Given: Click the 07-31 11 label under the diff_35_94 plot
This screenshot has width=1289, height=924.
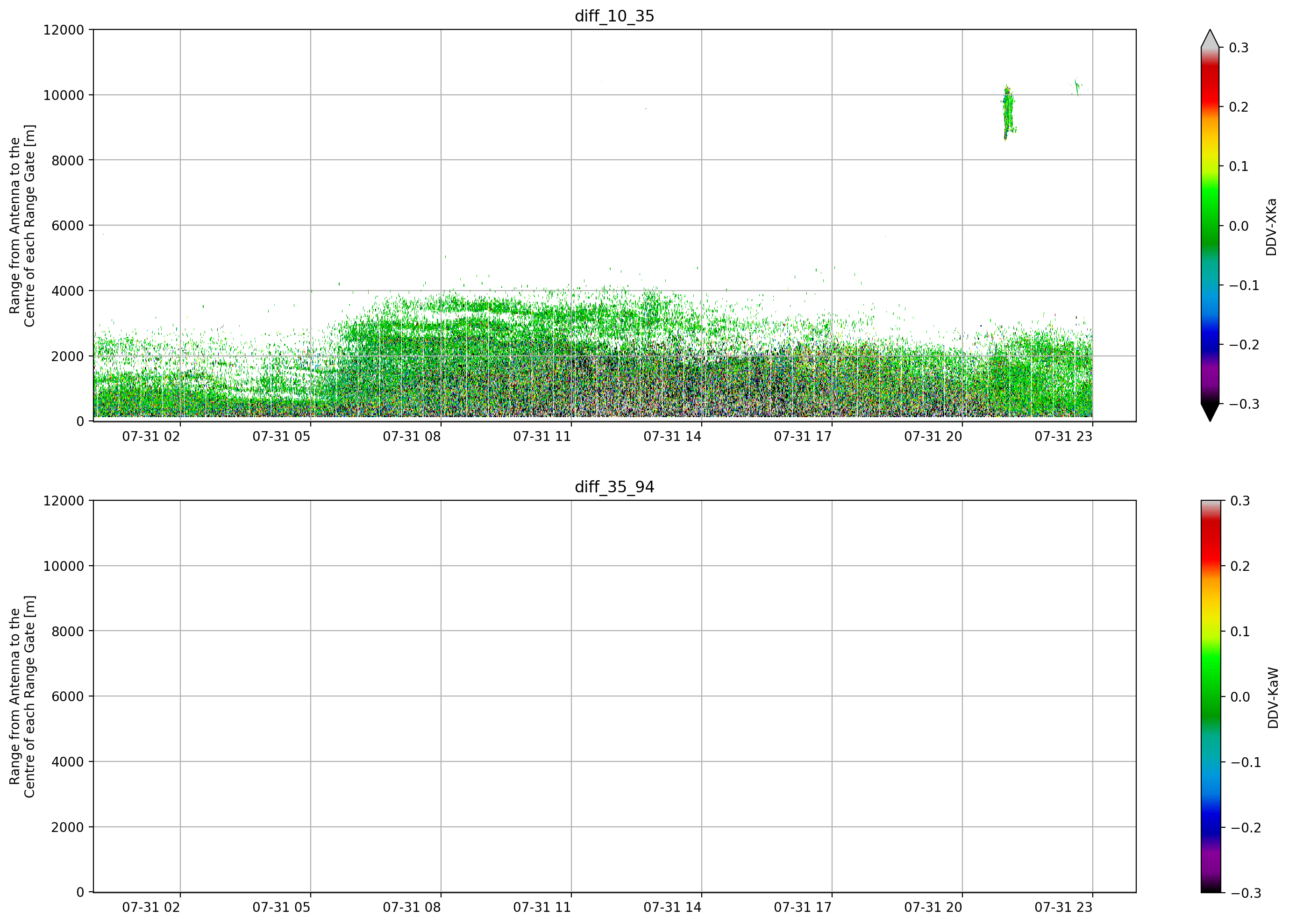Looking at the screenshot, I should [542, 908].
